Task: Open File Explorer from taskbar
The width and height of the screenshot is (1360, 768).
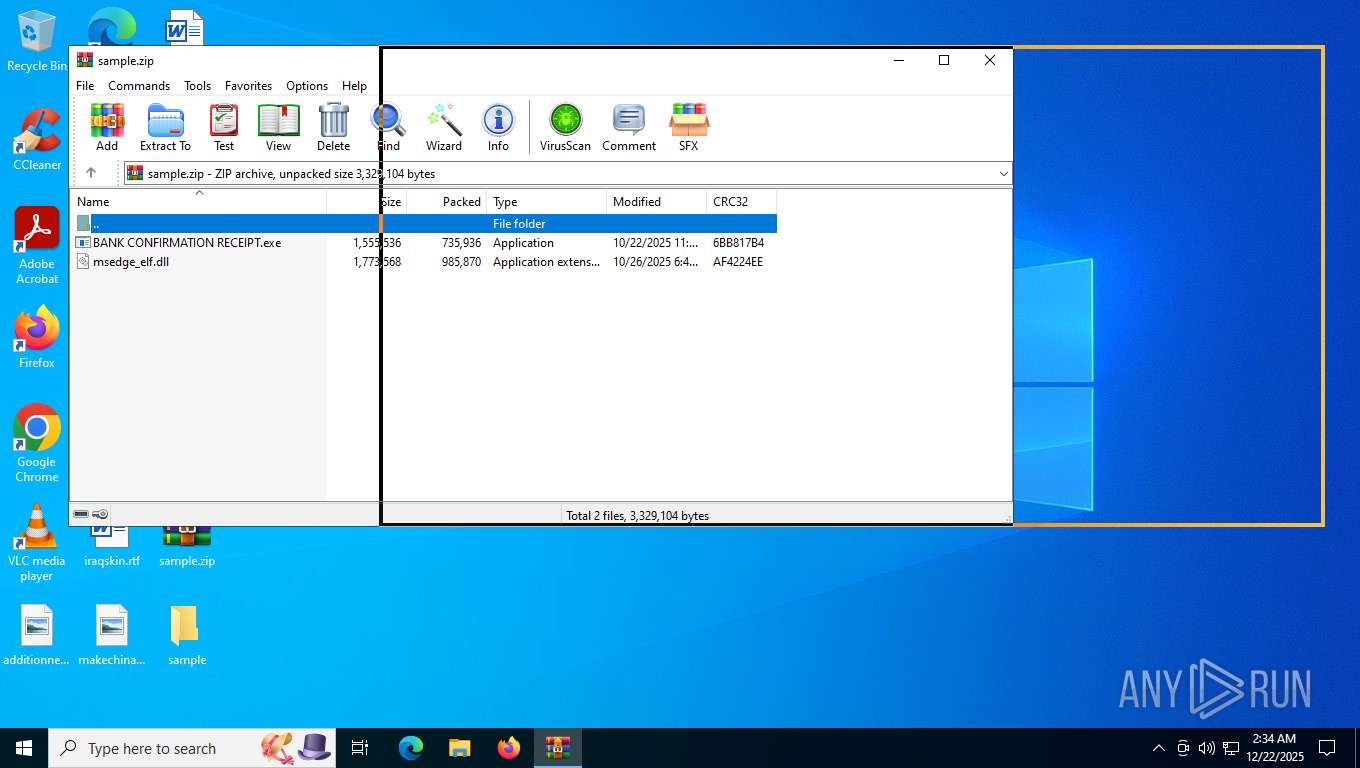Action: [x=459, y=747]
